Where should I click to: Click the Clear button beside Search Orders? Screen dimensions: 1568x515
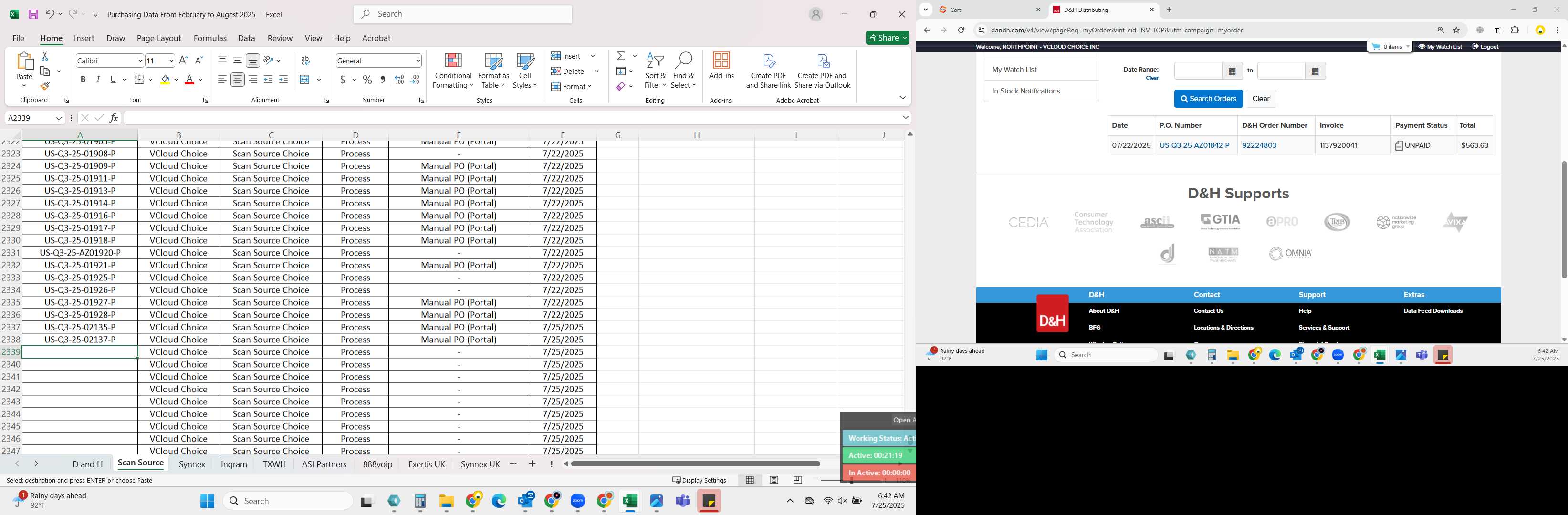coord(1261,99)
